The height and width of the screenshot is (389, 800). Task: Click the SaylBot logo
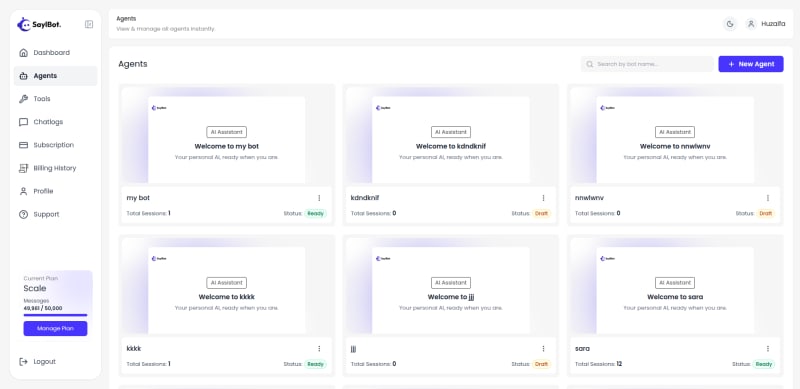(x=39, y=24)
